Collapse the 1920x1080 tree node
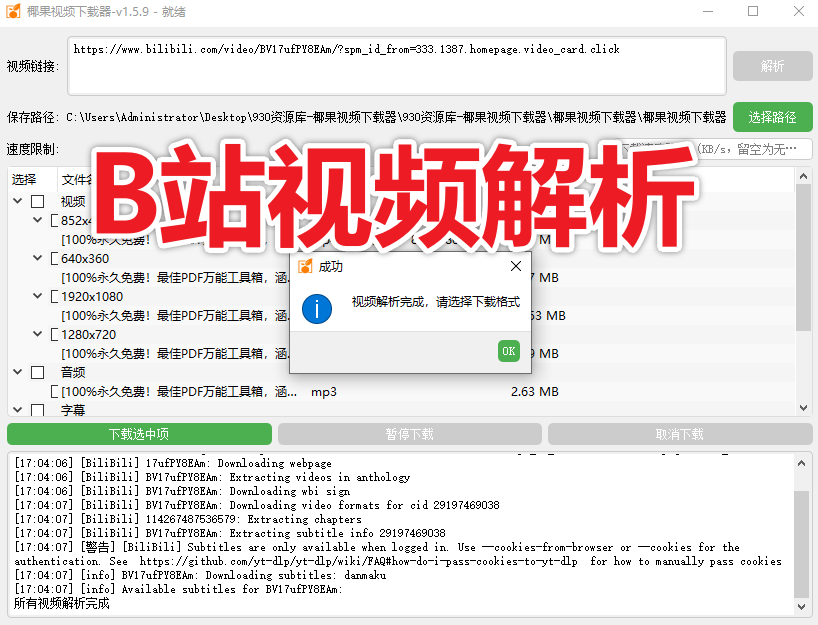818x625 pixels. point(38,296)
